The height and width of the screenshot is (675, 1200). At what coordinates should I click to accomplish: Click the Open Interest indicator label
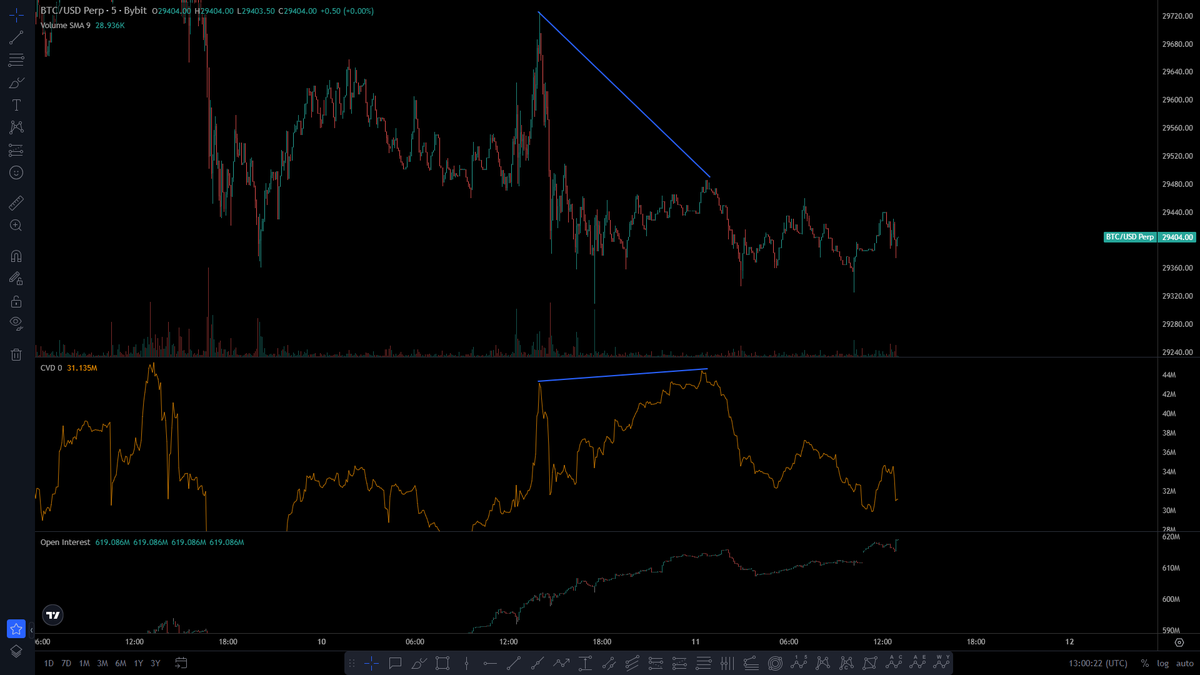[x=65, y=542]
